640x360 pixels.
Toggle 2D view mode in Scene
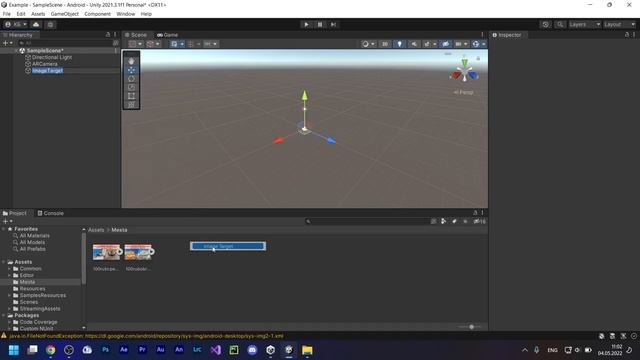pyautogui.click(x=385, y=44)
